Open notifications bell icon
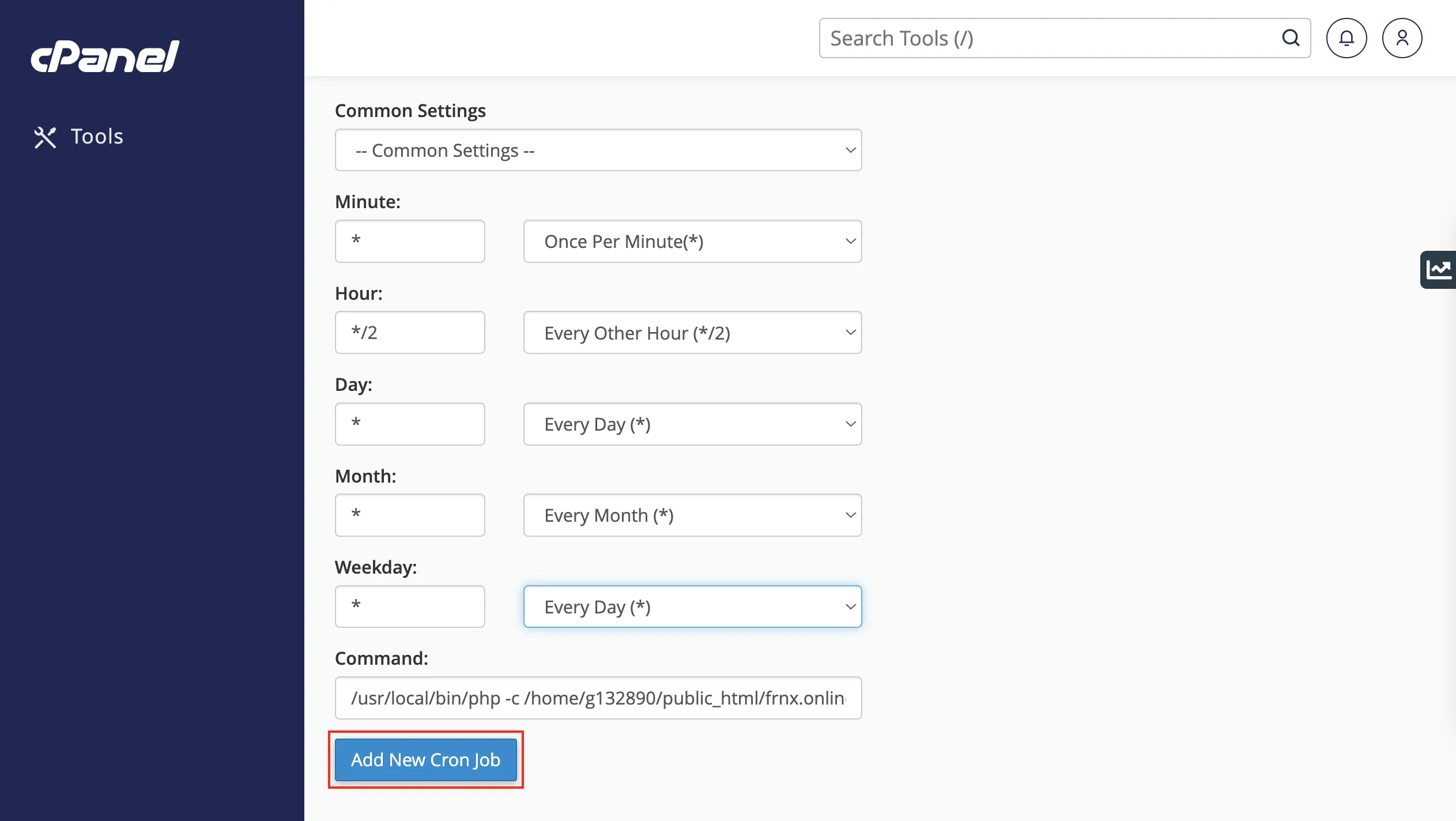The width and height of the screenshot is (1456, 821). (x=1346, y=38)
